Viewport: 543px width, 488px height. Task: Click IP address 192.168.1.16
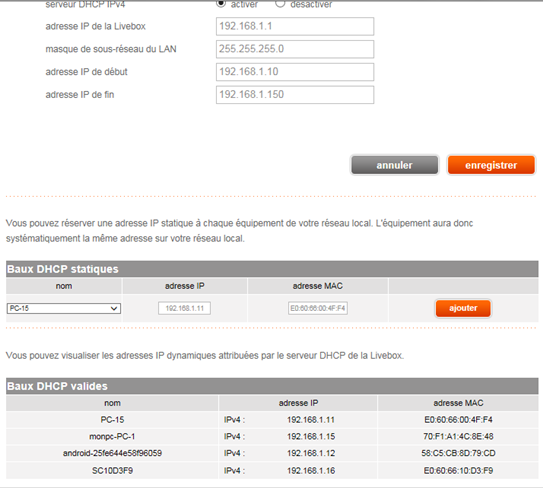point(311,471)
